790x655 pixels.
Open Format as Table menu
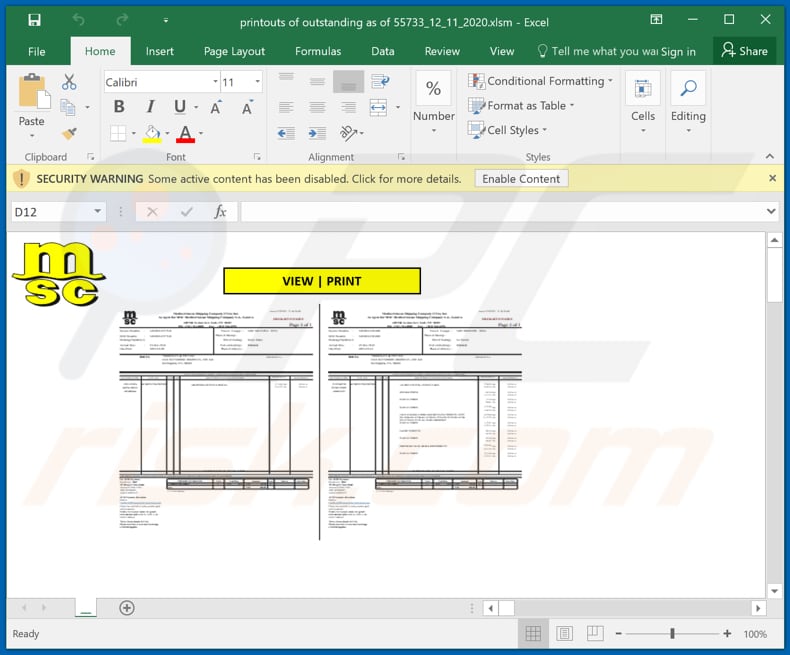click(x=521, y=106)
